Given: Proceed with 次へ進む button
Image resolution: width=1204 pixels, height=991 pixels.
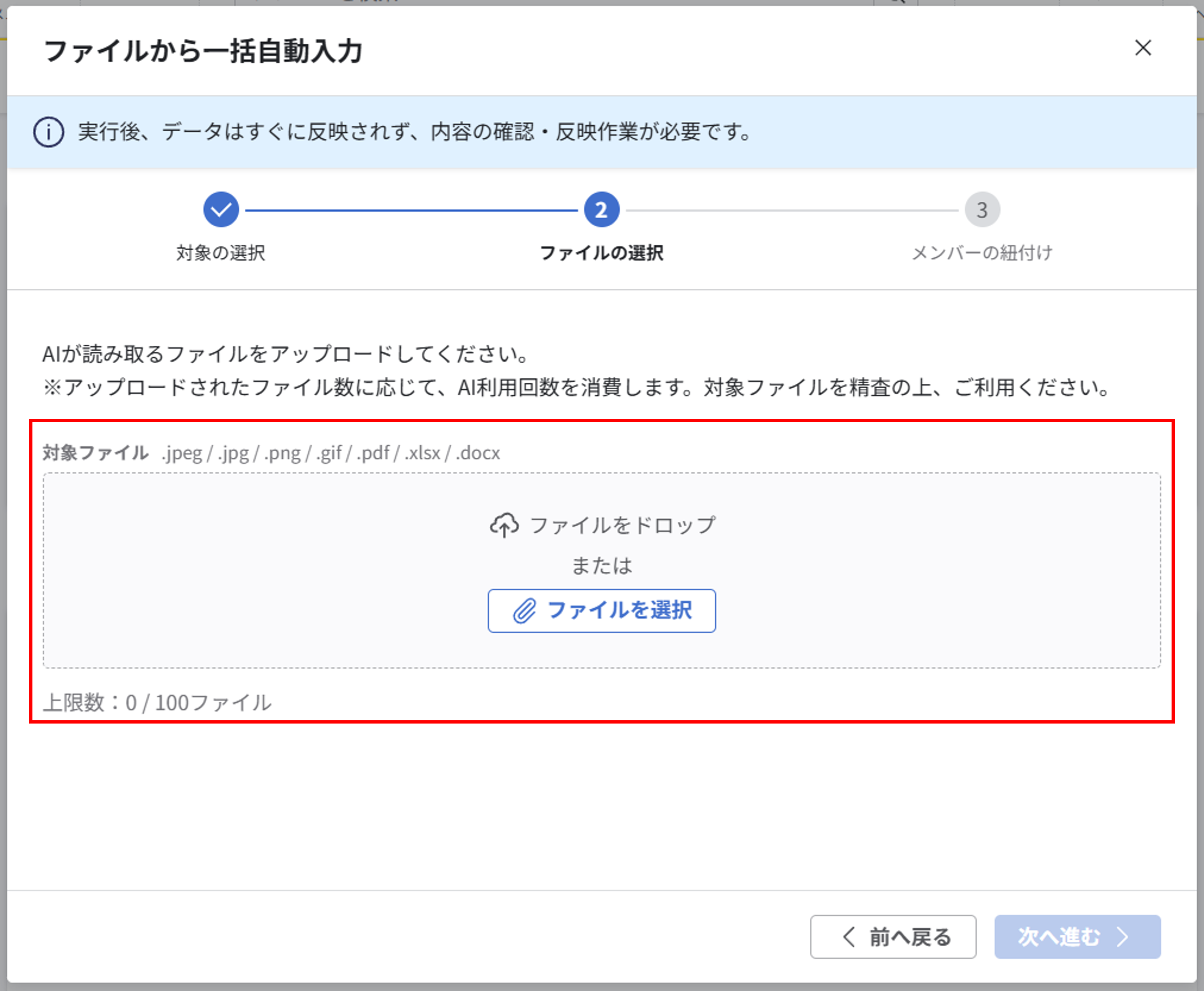Looking at the screenshot, I should (x=1077, y=937).
